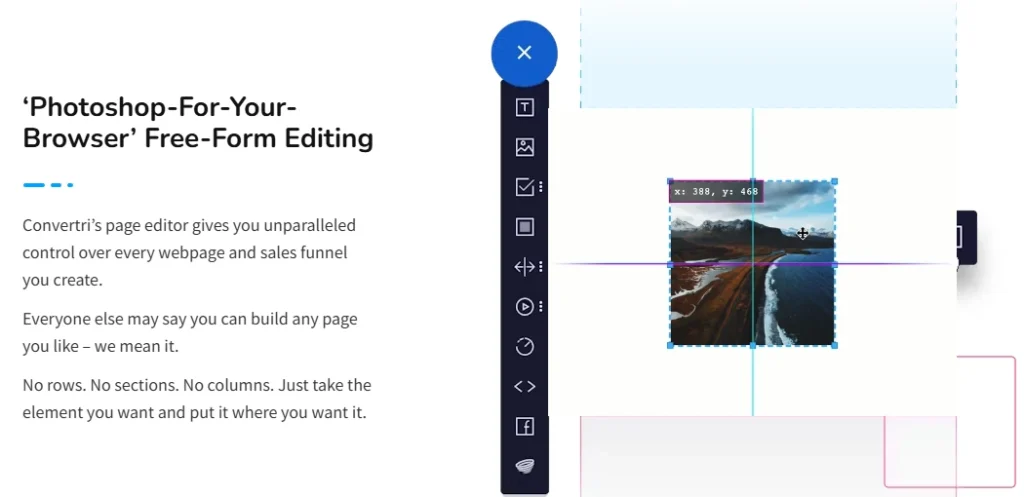Click the top-left resize handle of the photo
The width and height of the screenshot is (1024, 497).
point(670,182)
